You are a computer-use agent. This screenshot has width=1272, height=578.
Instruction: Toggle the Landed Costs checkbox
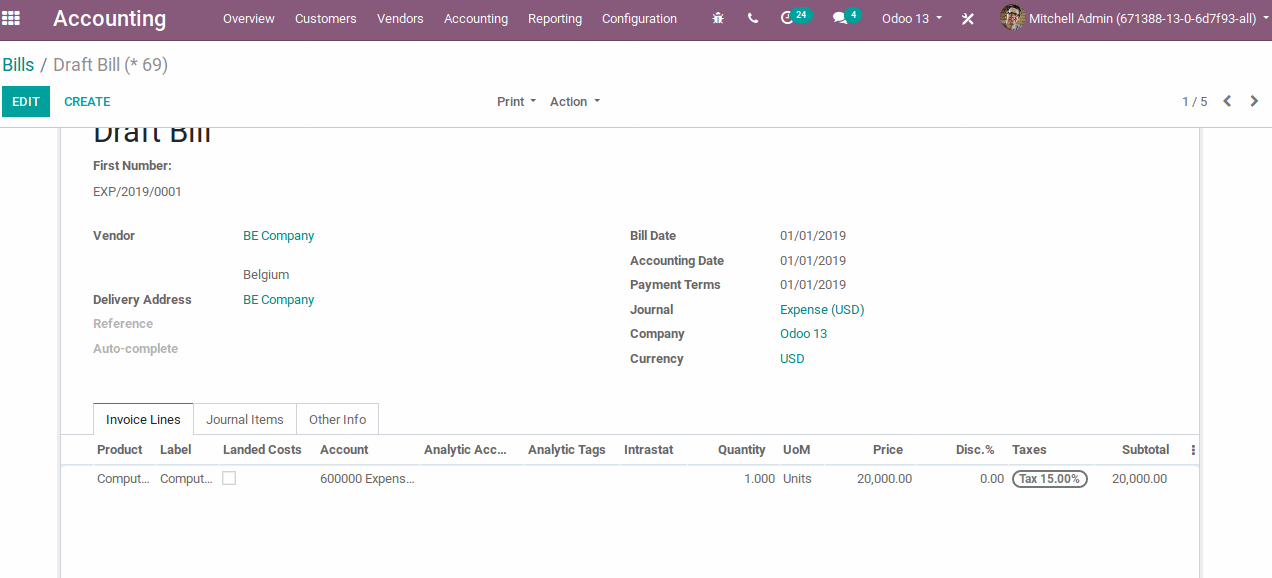[x=227, y=478]
